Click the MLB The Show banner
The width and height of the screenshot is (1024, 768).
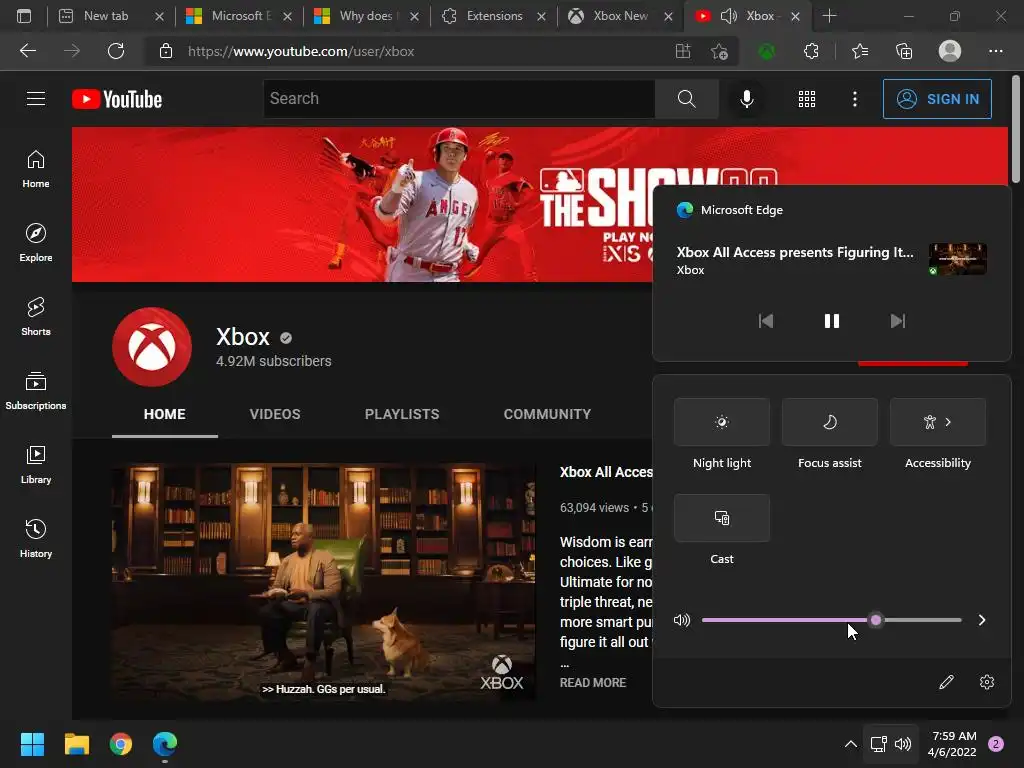coord(362,204)
